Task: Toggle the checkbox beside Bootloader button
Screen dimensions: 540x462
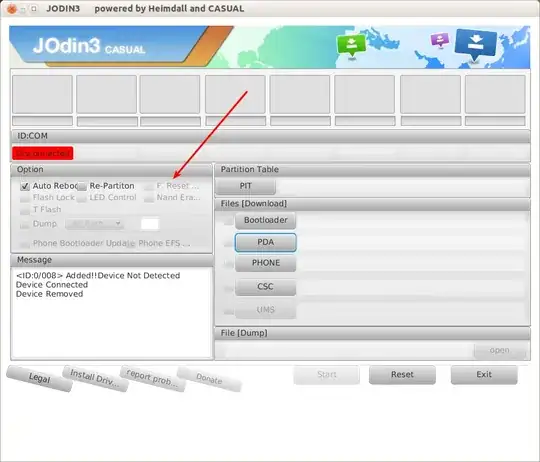Action: pos(228,221)
